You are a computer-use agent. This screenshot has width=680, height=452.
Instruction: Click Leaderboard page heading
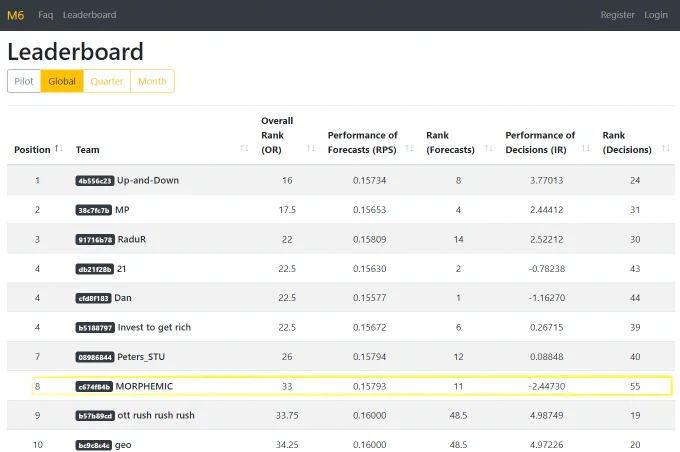click(x=75, y=52)
